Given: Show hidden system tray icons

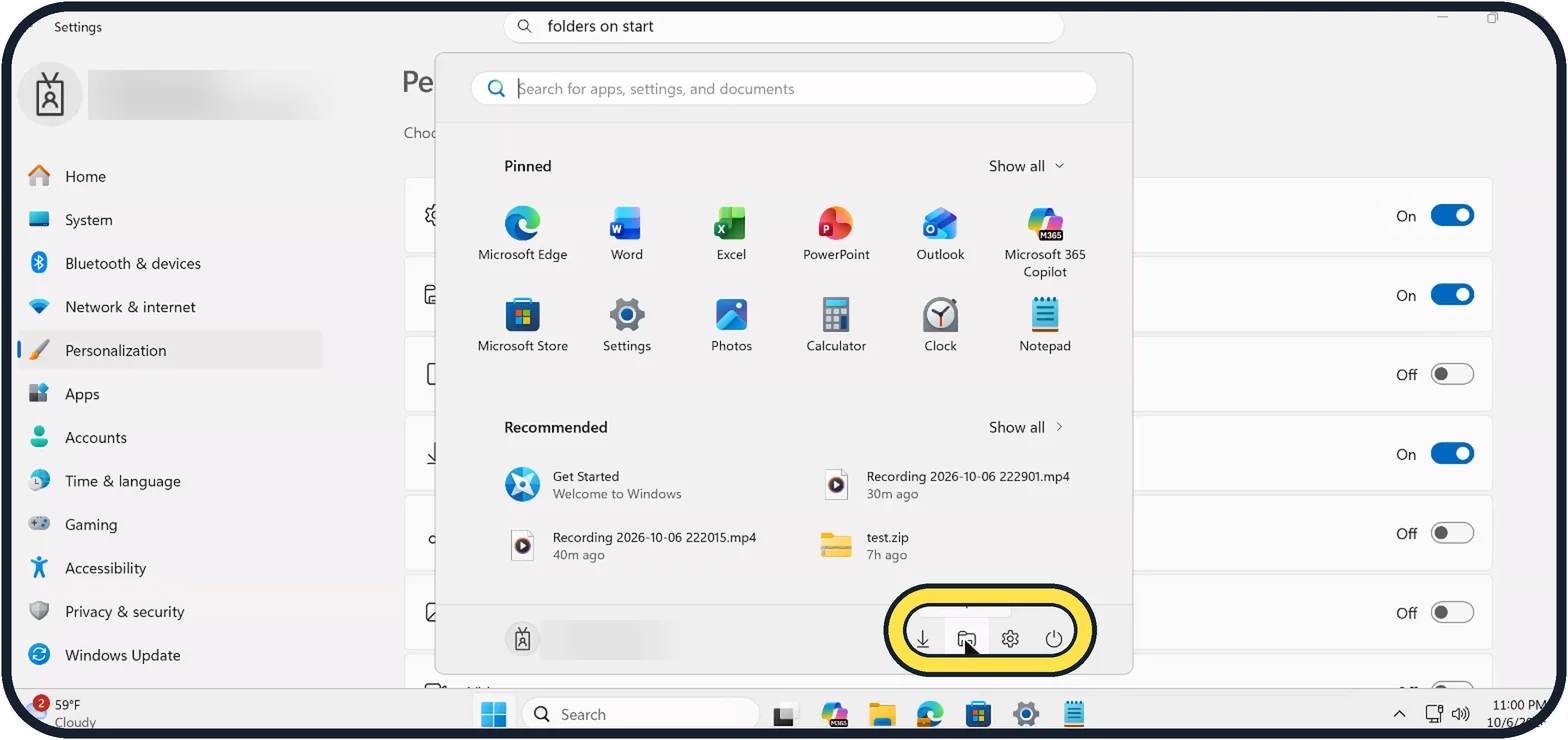Looking at the screenshot, I should pyautogui.click(x=1400, y=714).
